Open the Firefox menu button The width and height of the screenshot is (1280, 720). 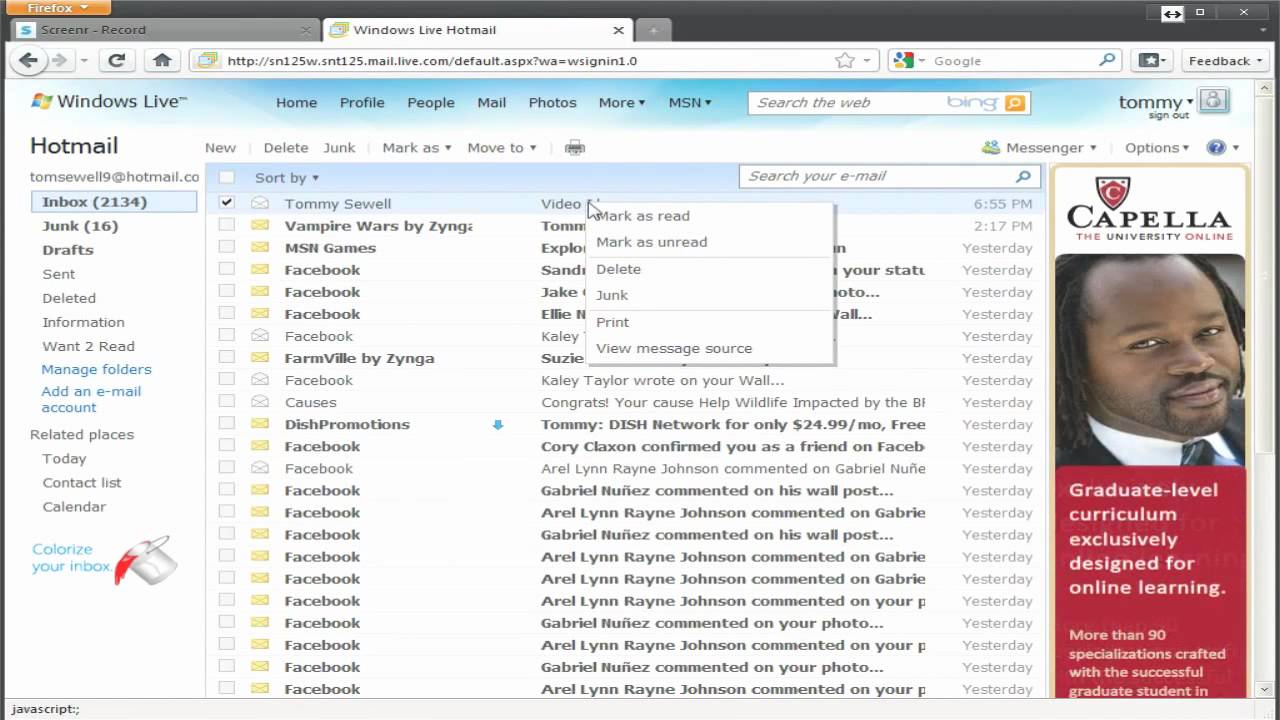coord(57,8)
